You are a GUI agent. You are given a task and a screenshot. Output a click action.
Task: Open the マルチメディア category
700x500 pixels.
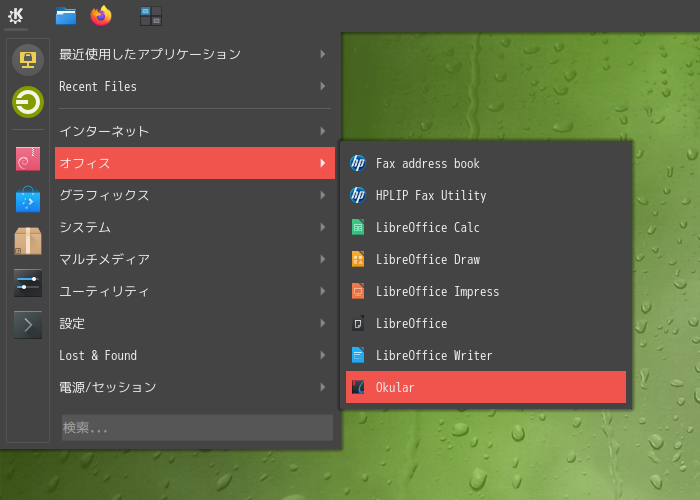pos(195,259)
